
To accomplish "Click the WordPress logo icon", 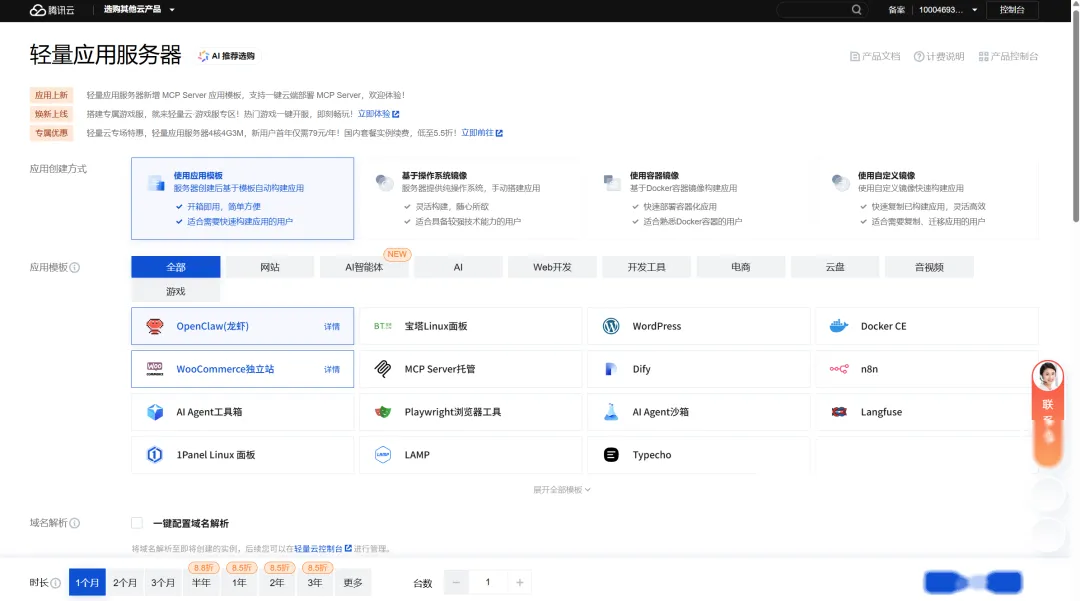I will 611,326.
